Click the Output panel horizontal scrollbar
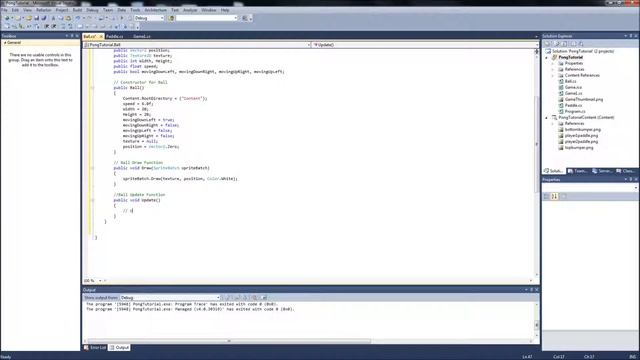 pyautogui.click(x=229, y=341)
